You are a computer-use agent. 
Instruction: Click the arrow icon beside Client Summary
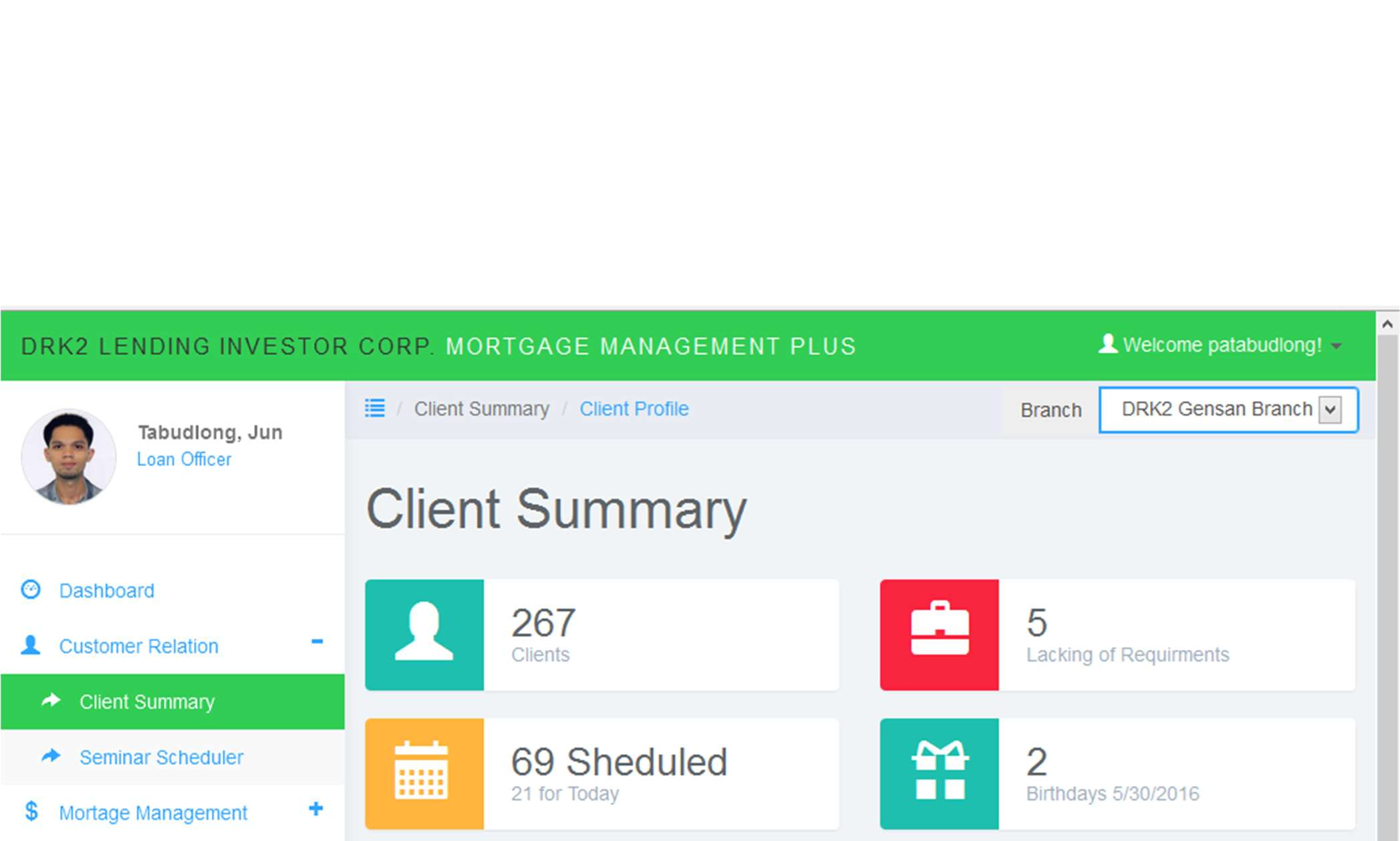pos(51,701)
